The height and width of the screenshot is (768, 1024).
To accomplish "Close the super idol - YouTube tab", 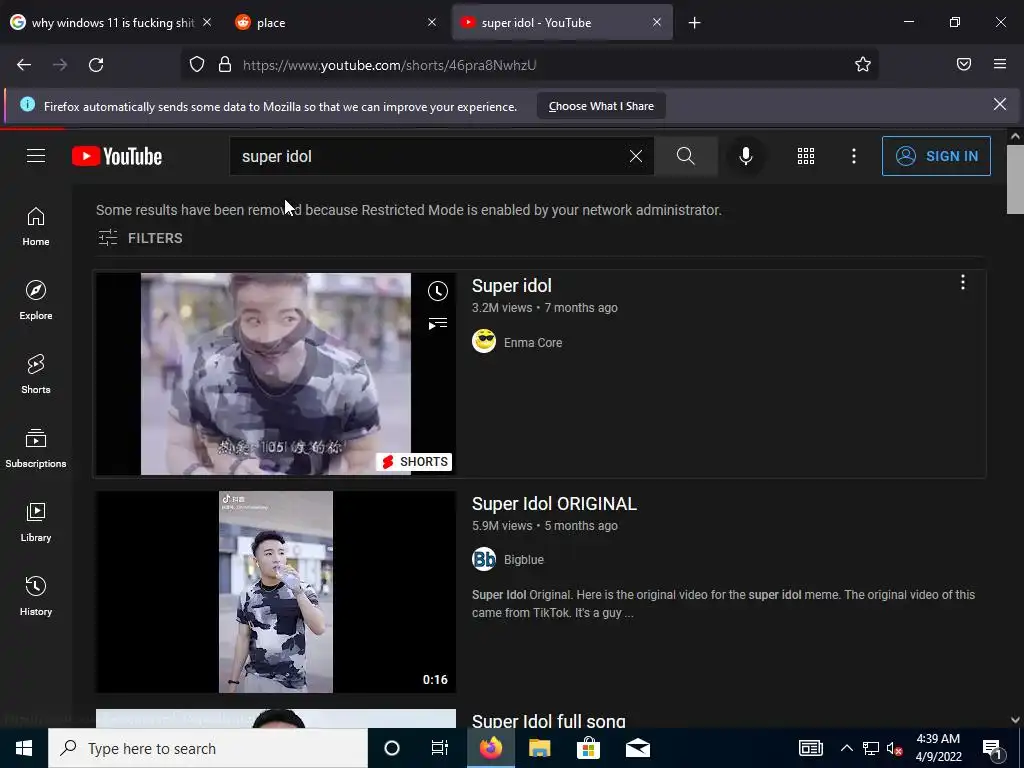I will point(657,22).
